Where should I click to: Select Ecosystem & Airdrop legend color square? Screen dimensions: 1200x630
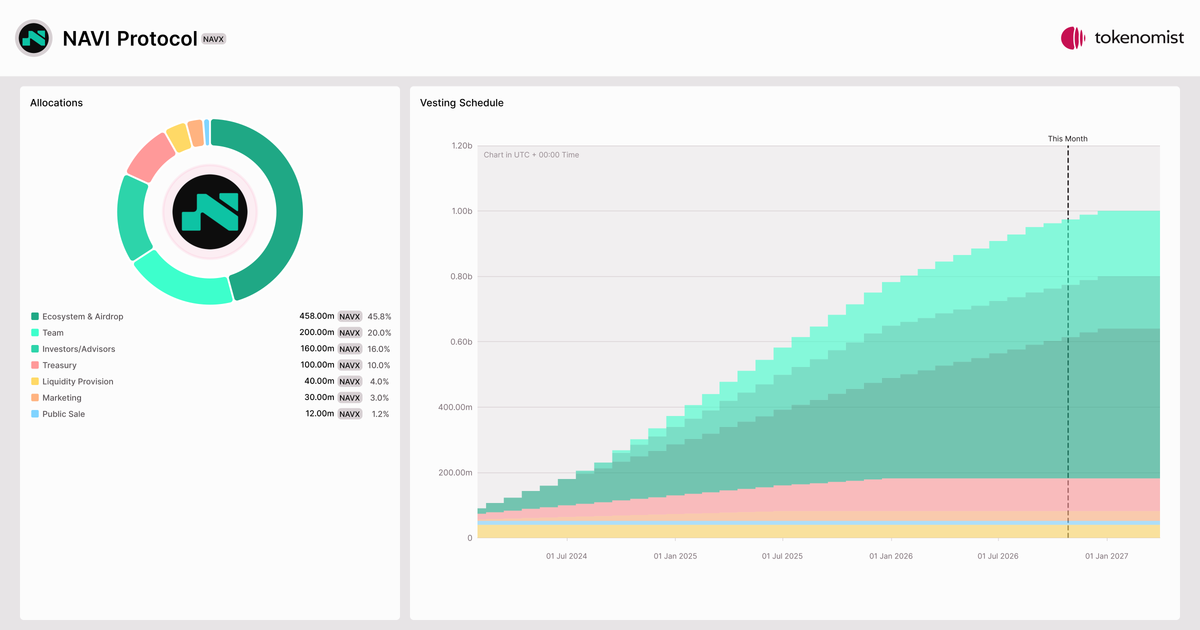click(35, 316)
